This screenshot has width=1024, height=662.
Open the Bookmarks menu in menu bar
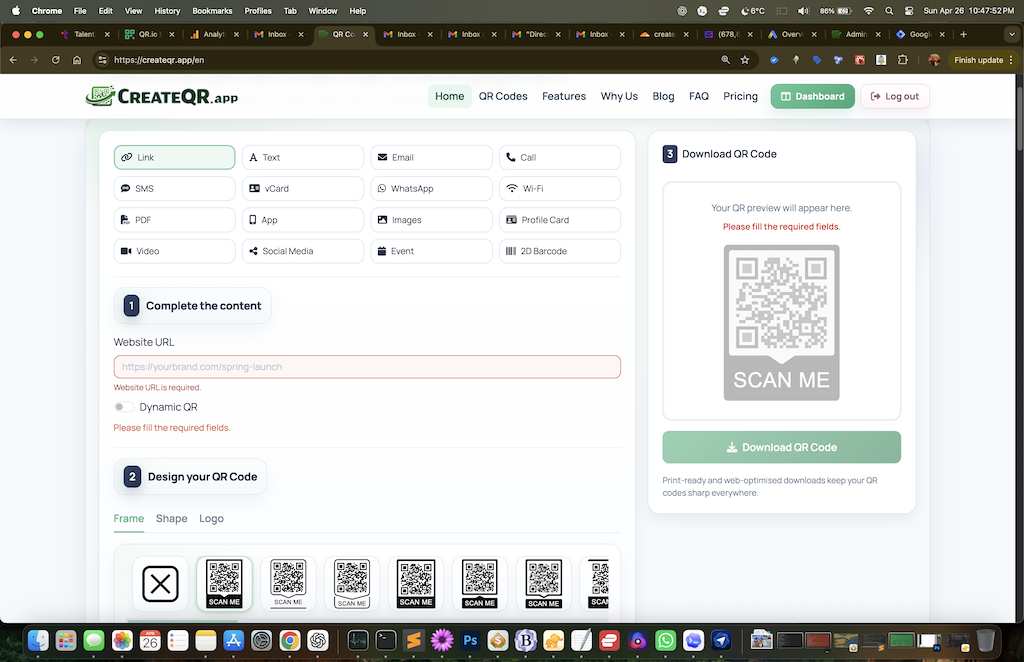pos(212,10)
